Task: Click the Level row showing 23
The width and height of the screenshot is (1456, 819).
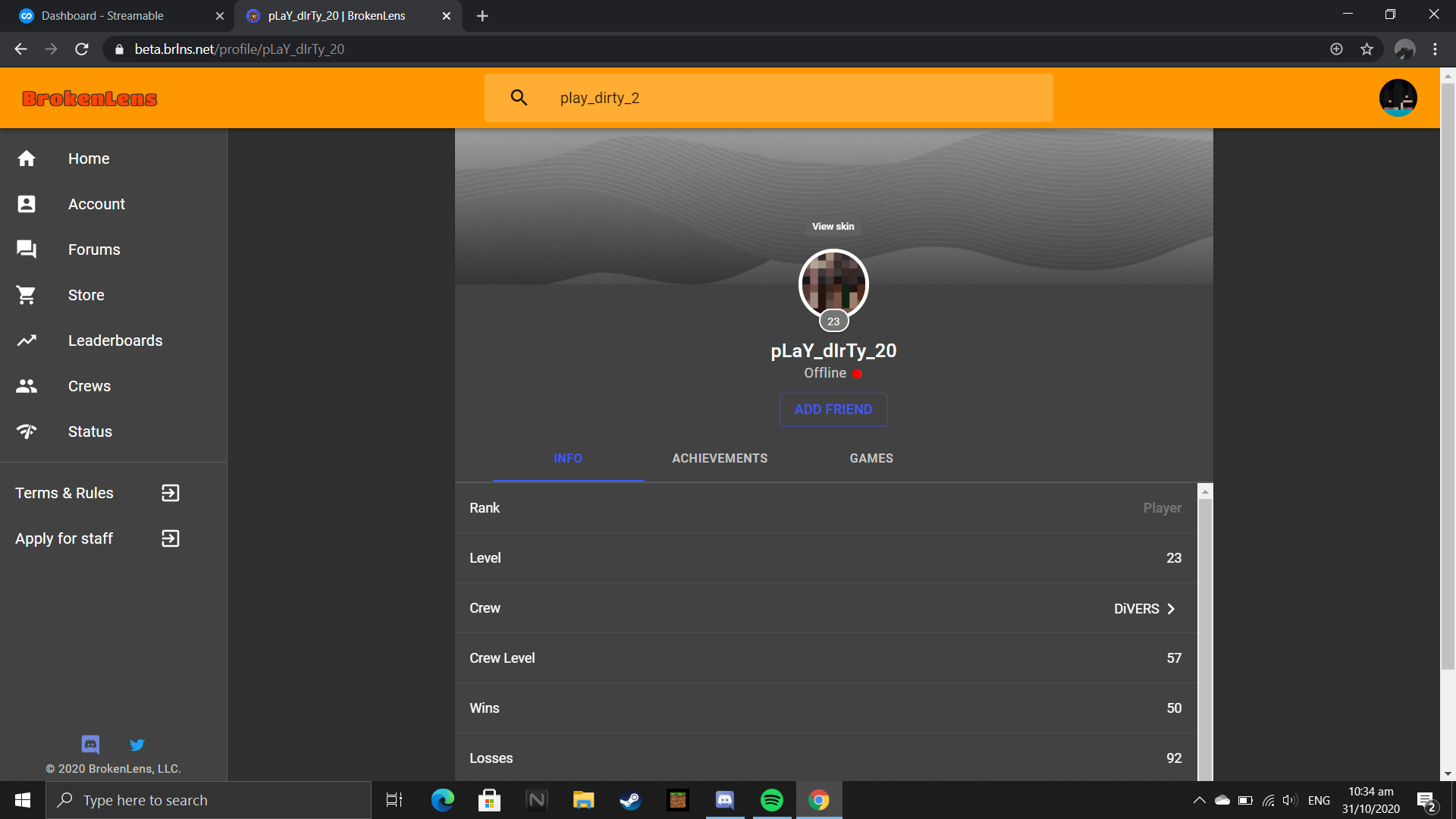Action: coord(826,558)
